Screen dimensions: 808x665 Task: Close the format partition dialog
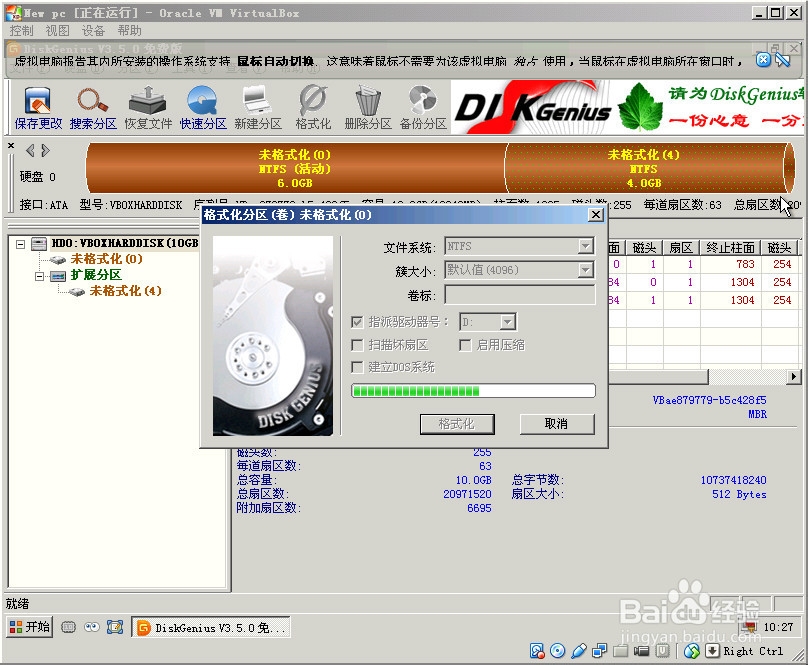coord(595,215)
